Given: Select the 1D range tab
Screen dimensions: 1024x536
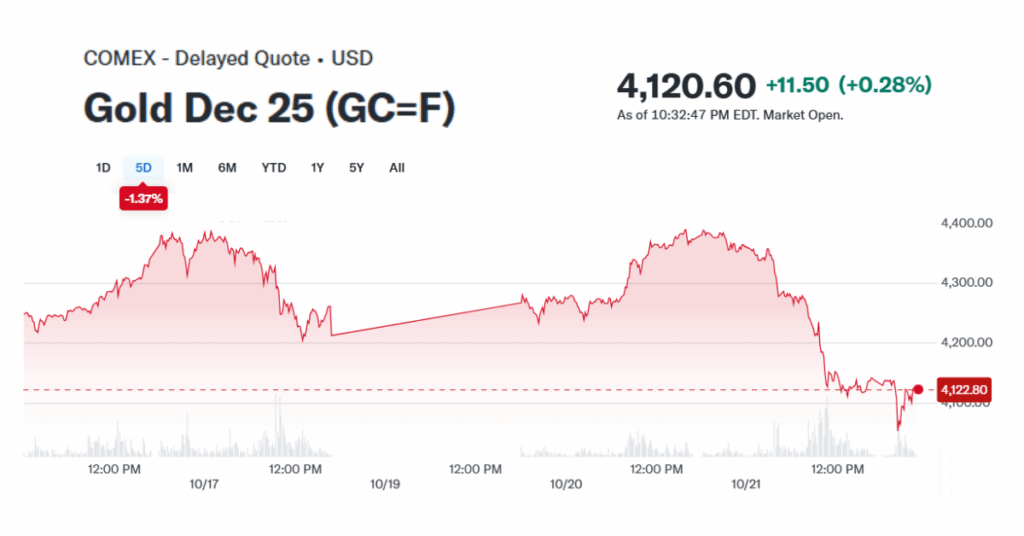Looking at the screenshot, I should click(x=103, y=168).
